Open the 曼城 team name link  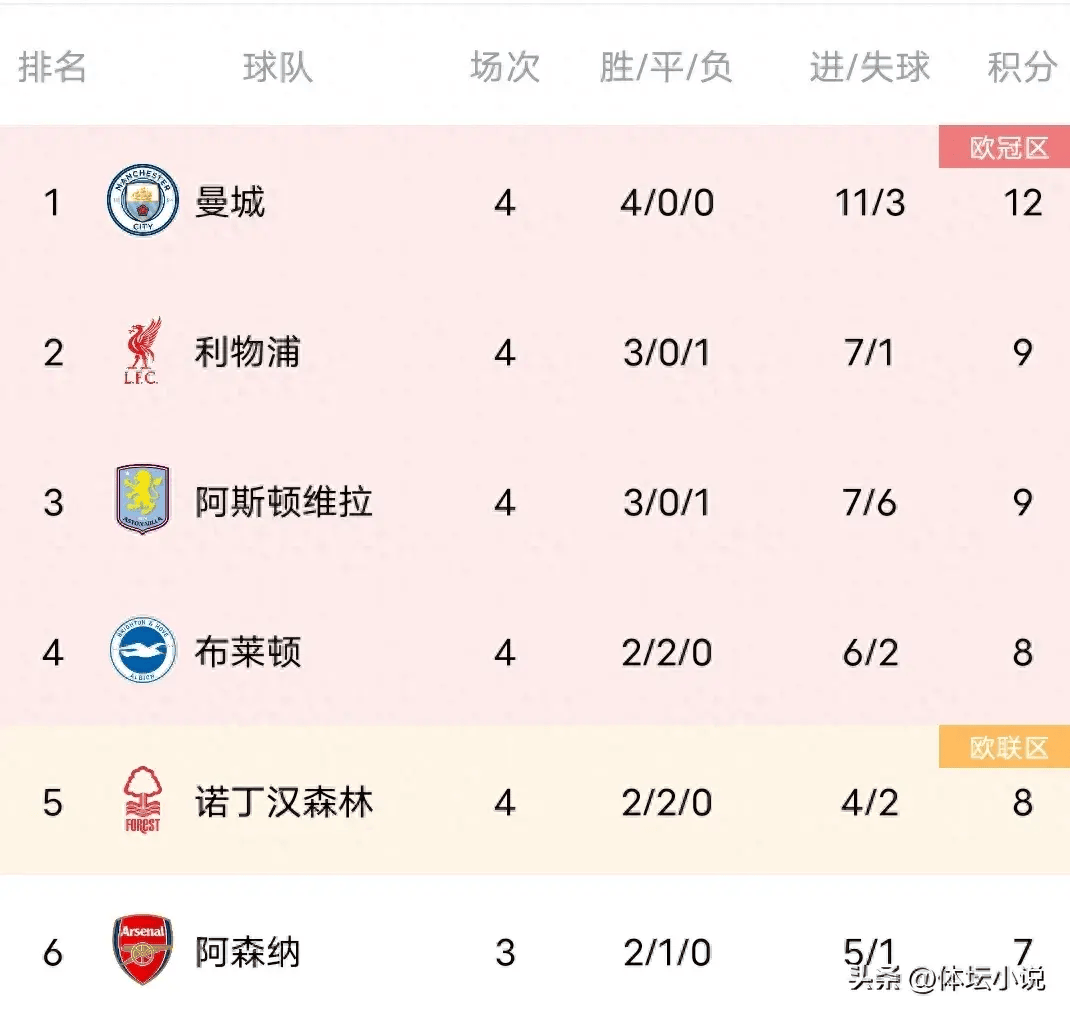coord(230,203)
